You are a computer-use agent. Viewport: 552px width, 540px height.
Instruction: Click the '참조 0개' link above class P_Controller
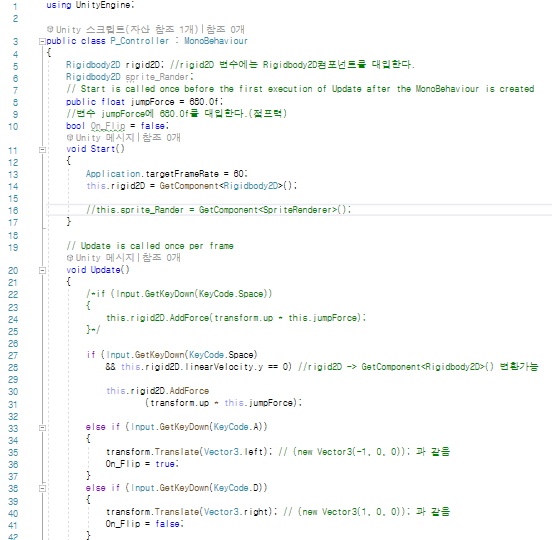(225, 30)
